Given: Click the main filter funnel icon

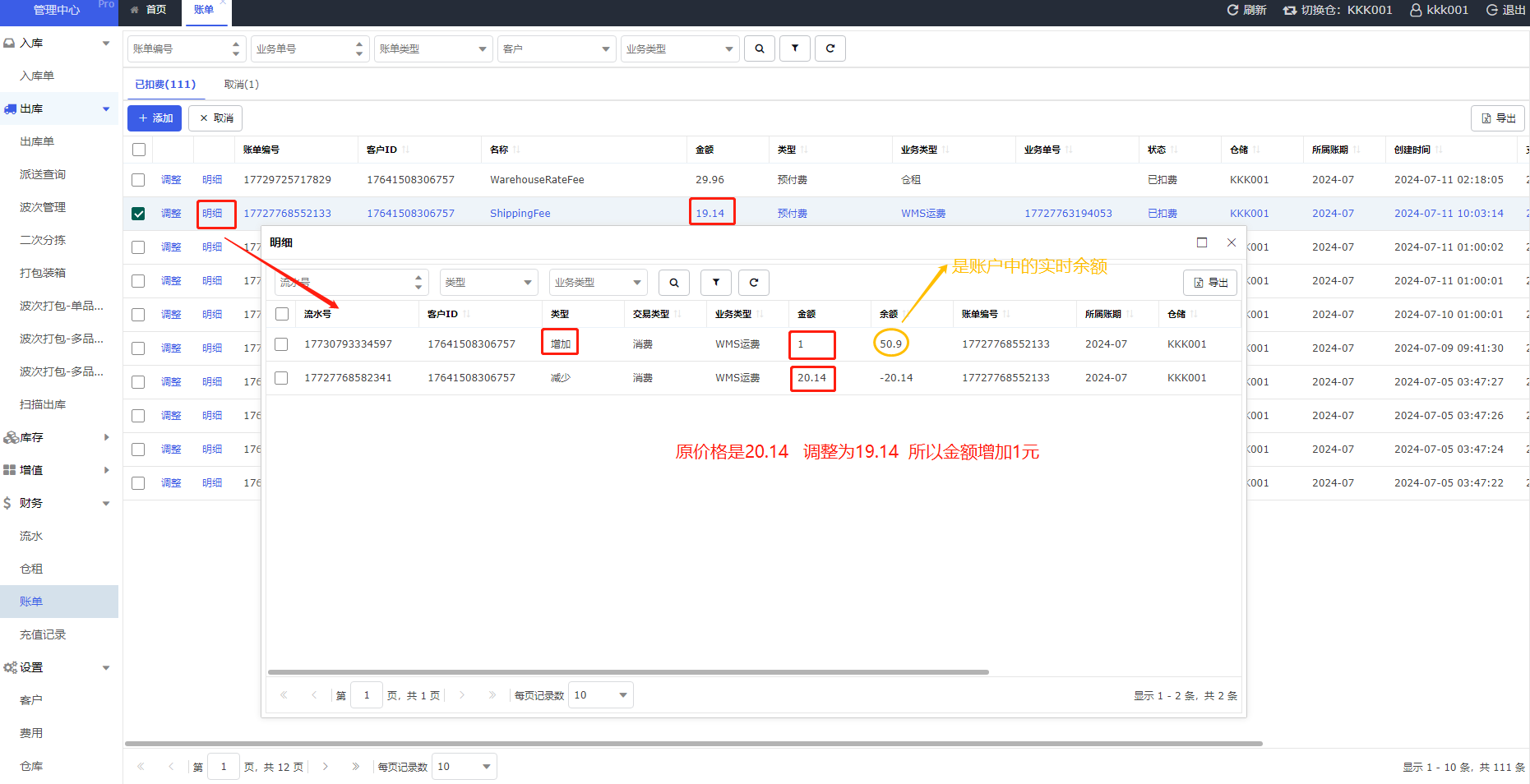Looking at the screenshot, I should tap(795, 48).
